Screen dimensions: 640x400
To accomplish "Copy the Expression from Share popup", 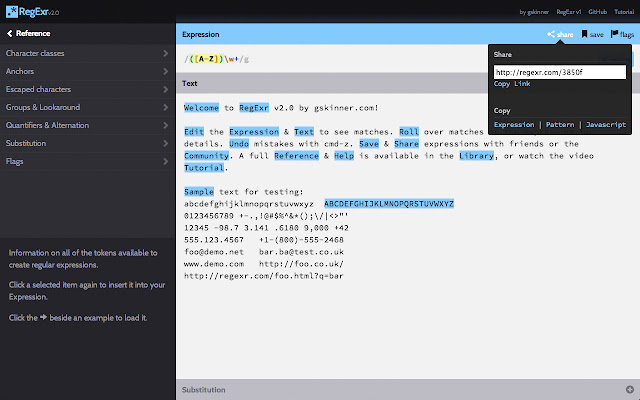I will (514, 125).
